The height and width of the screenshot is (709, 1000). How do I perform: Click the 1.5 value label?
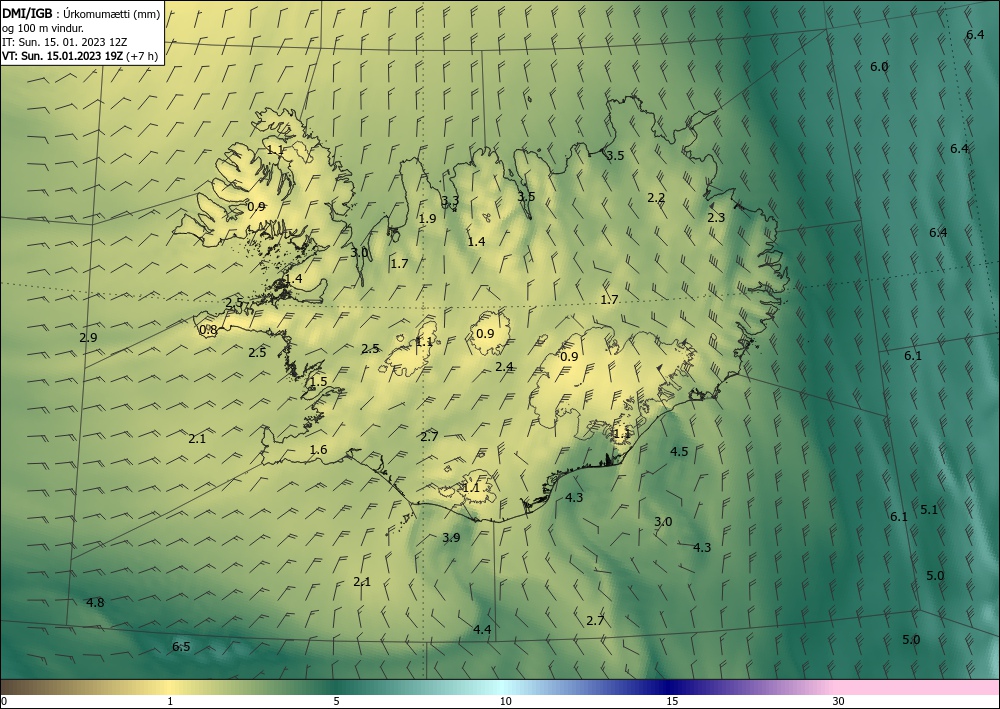pos(318,382)
